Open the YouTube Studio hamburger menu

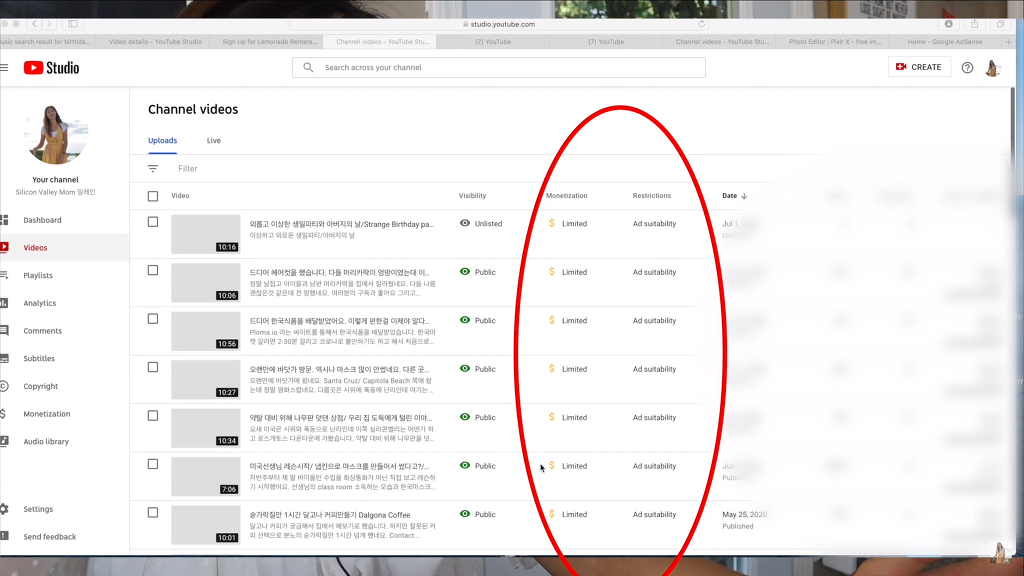[5, 67]
